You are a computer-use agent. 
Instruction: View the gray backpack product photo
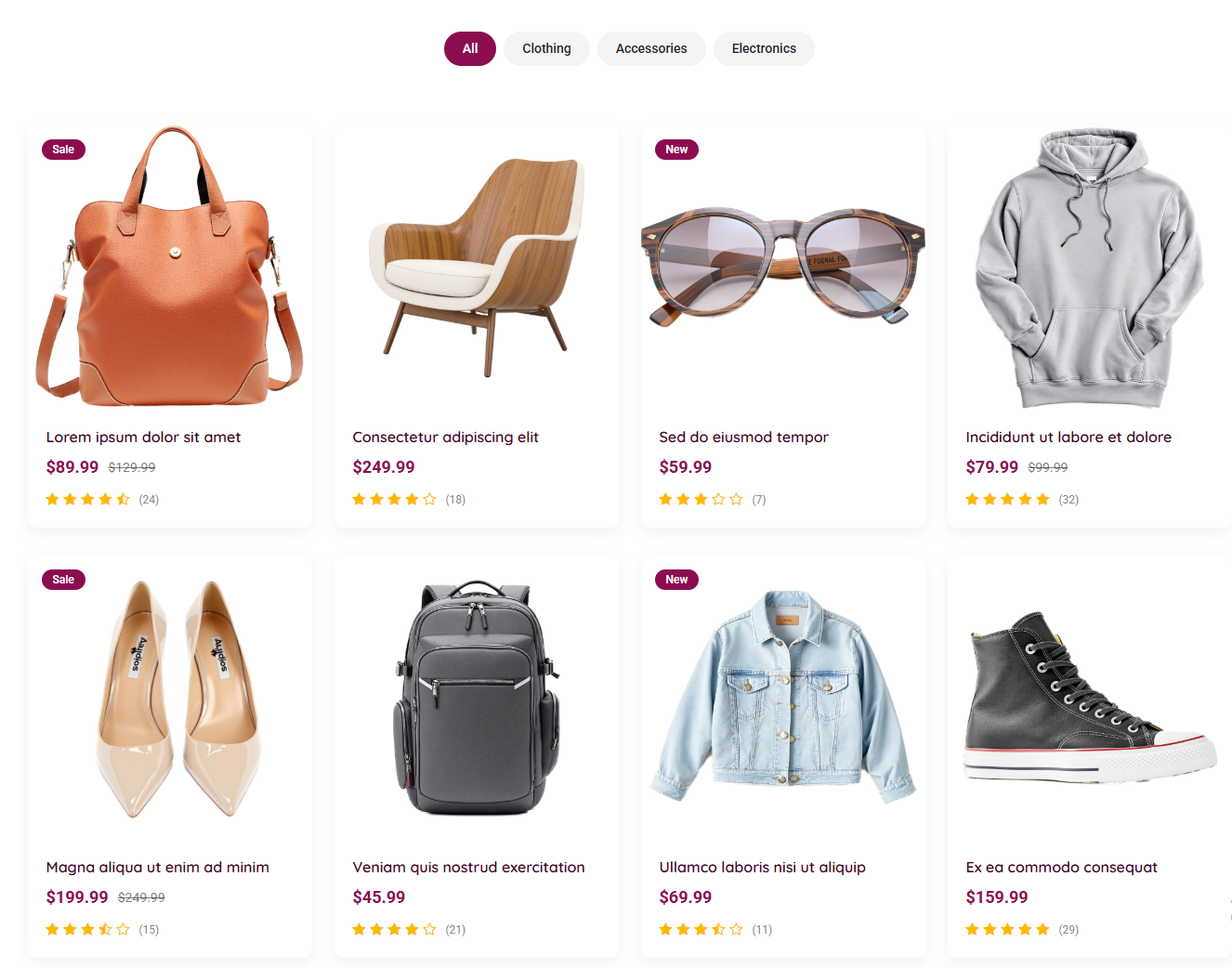click(477, 698)
